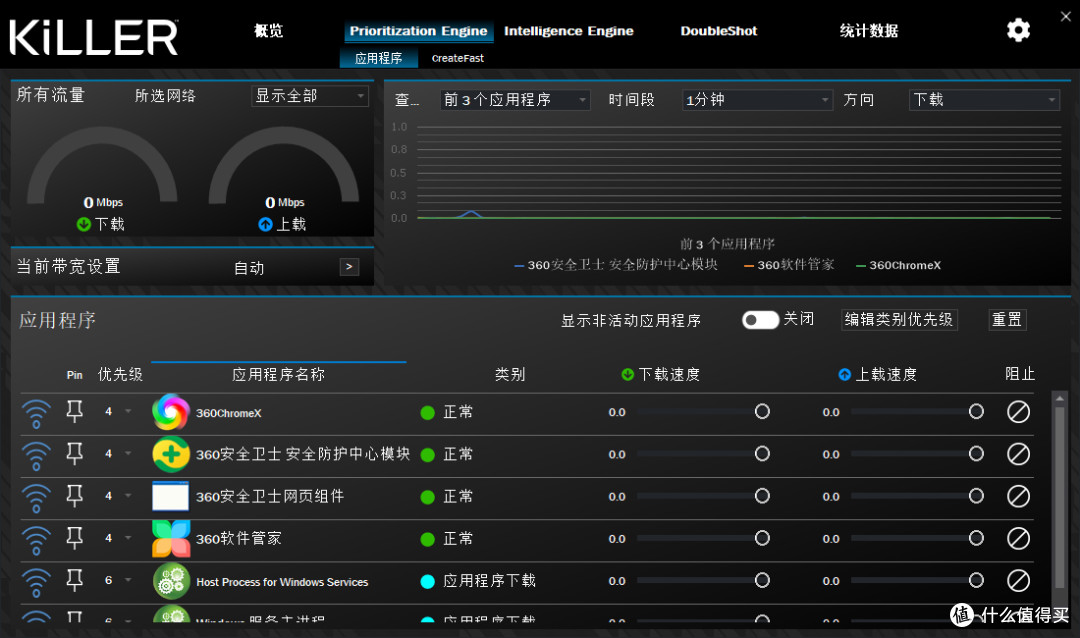1080x638 pixels.
Task: Block 360软件管家 traffic
Action: coord(1018,538)
